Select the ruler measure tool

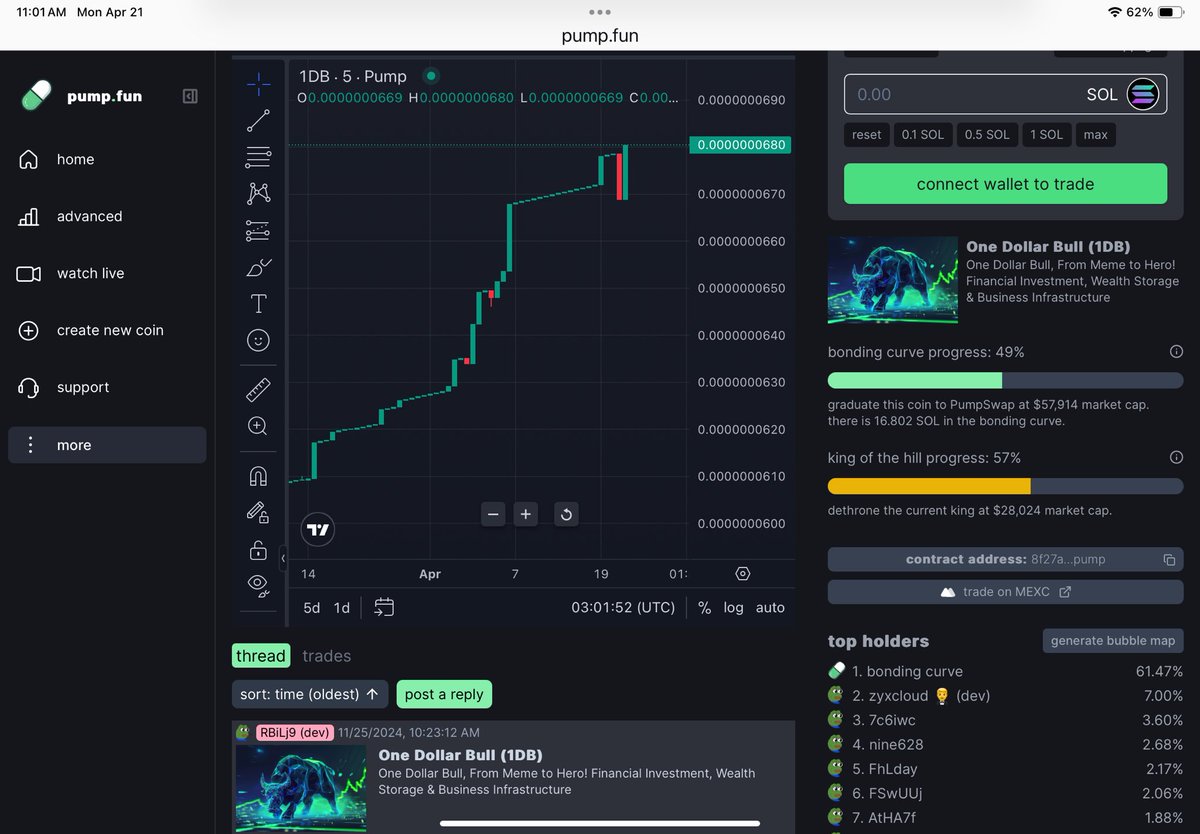coord(258,389)
